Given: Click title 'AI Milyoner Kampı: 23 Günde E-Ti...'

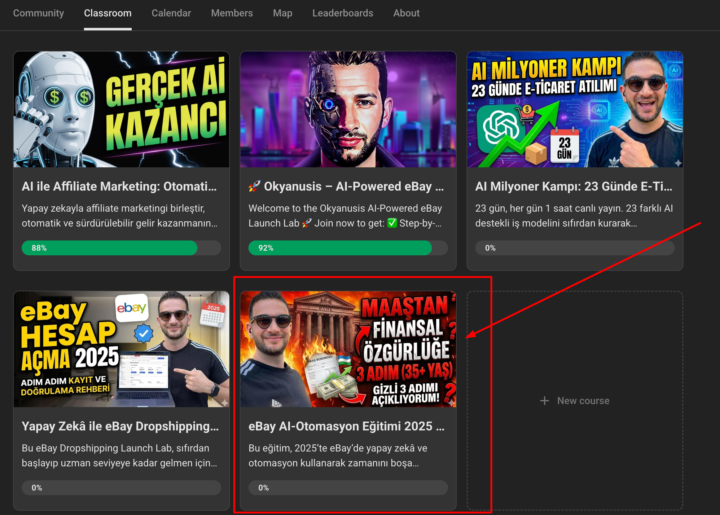Looking at the screenshot, I should pyautogui.click(x=574, y=186).
